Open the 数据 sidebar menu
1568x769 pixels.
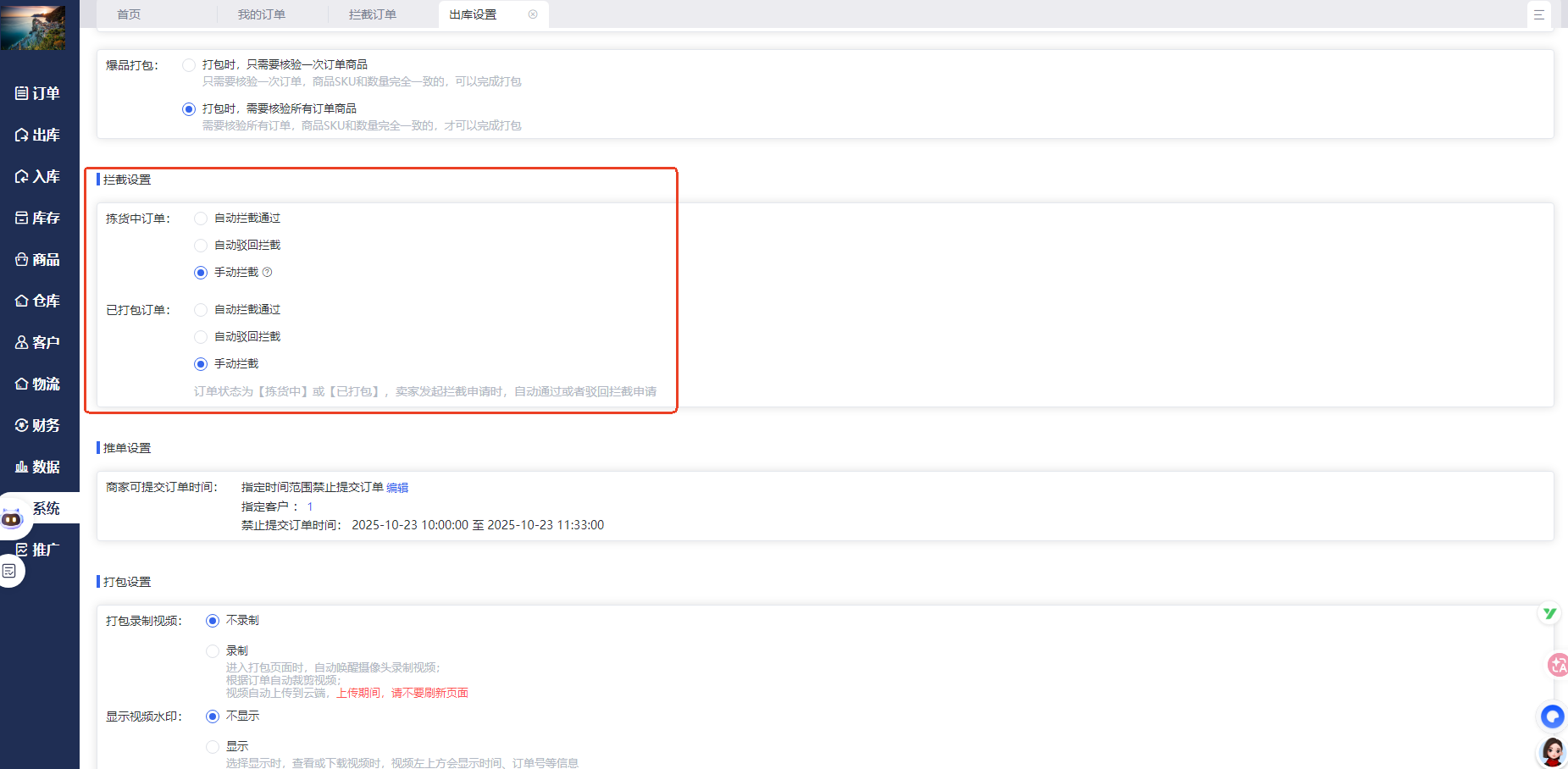click(38, 467)
